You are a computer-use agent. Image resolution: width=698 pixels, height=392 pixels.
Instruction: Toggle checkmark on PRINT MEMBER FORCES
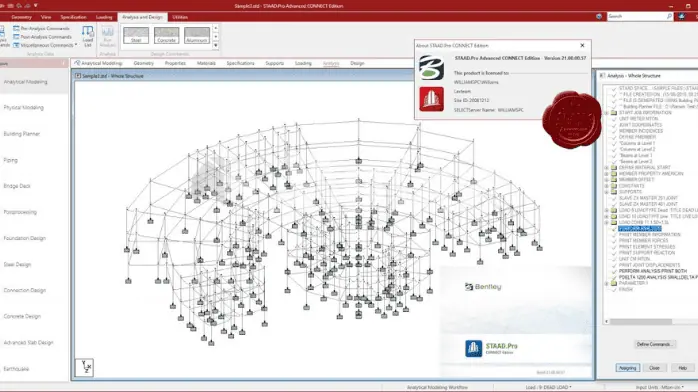[614, 241]
